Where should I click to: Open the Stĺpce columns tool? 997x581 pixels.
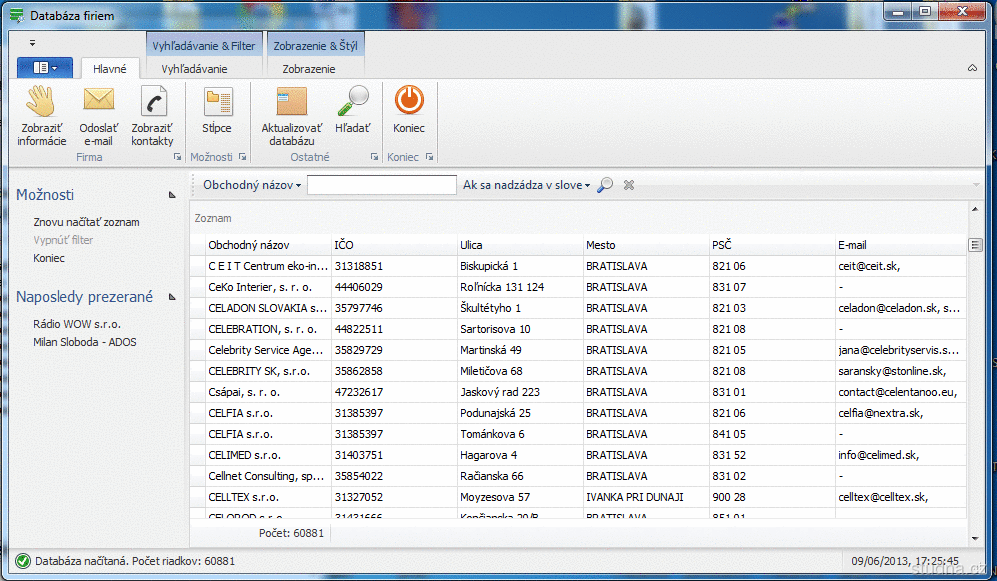point(217,101)
